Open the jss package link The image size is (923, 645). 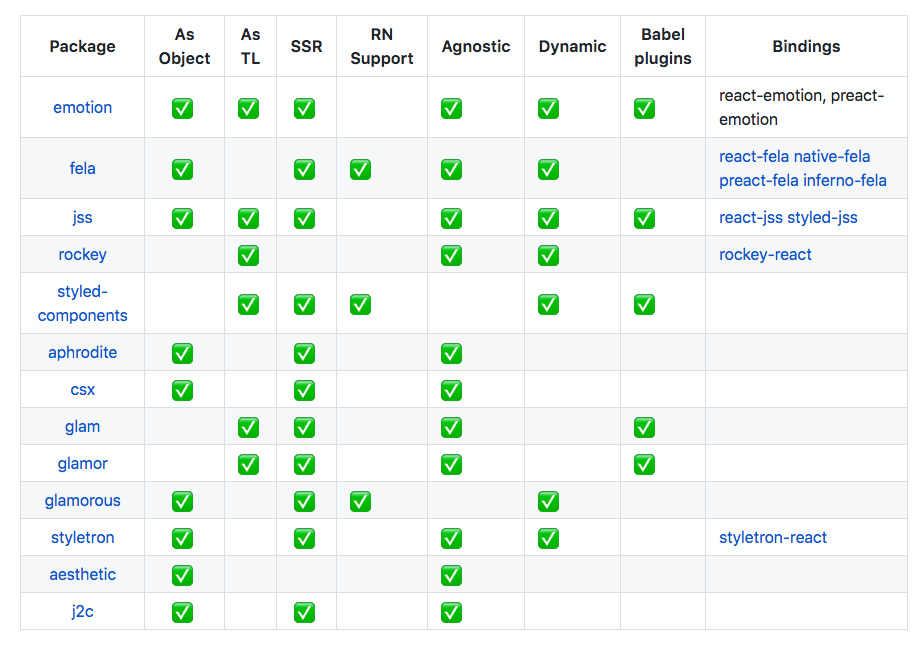click(82, 217)
